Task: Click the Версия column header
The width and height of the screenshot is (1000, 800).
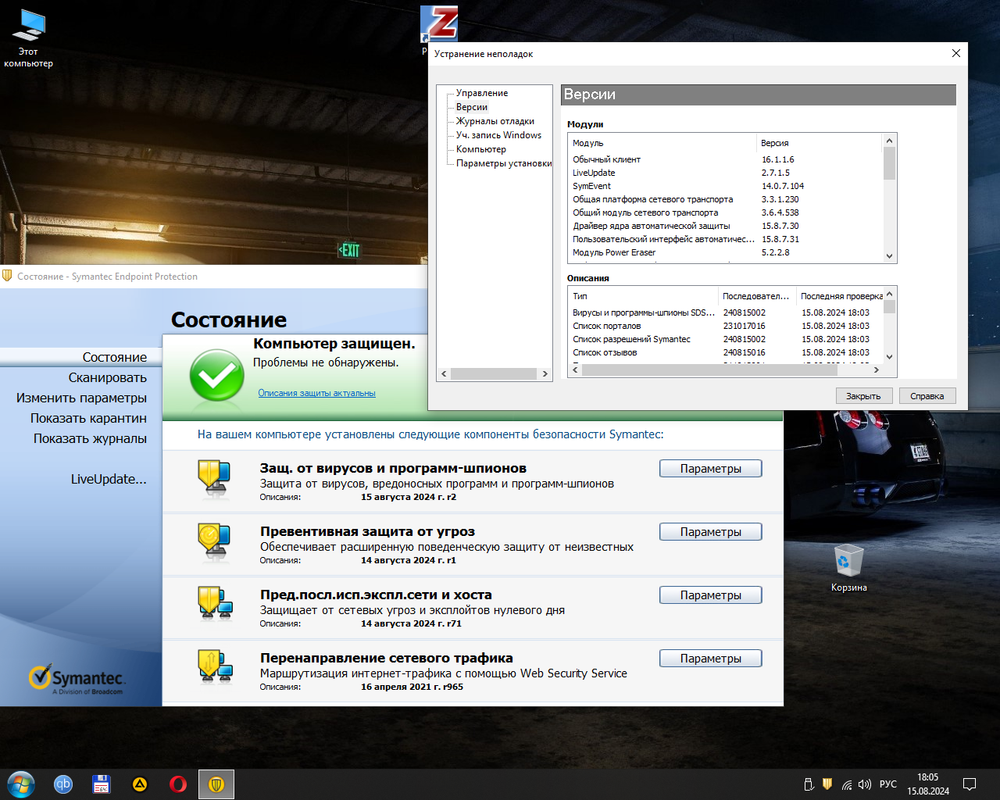Action: click(820, 143)
